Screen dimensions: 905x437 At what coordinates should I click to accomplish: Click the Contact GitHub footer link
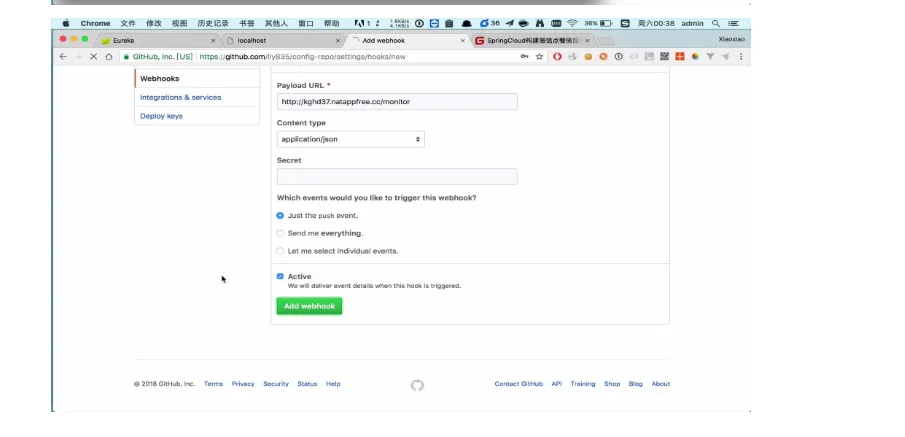click(x=518, y=384)
